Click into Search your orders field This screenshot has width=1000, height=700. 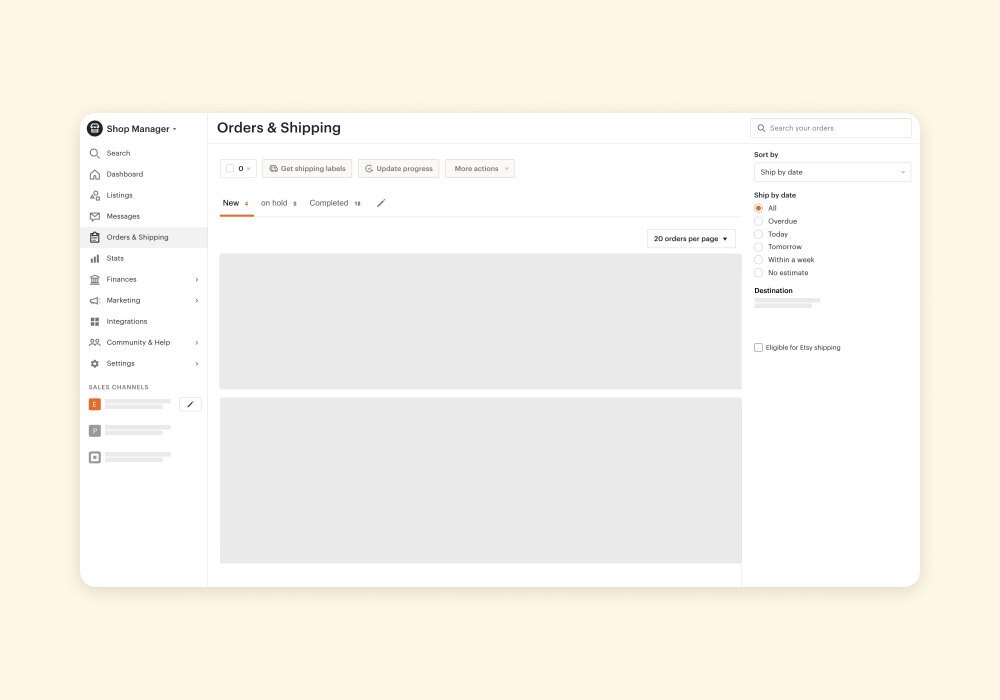click(x=831, y=128)
